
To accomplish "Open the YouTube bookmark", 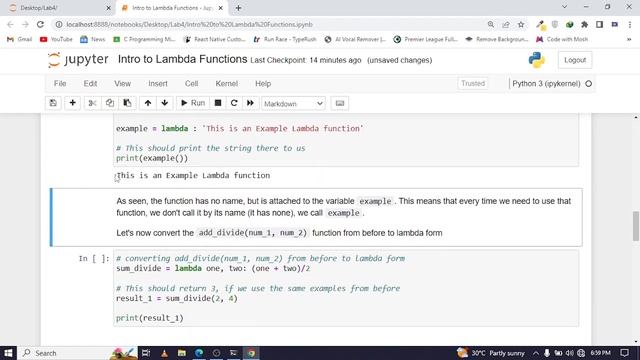I will [56, 39].
